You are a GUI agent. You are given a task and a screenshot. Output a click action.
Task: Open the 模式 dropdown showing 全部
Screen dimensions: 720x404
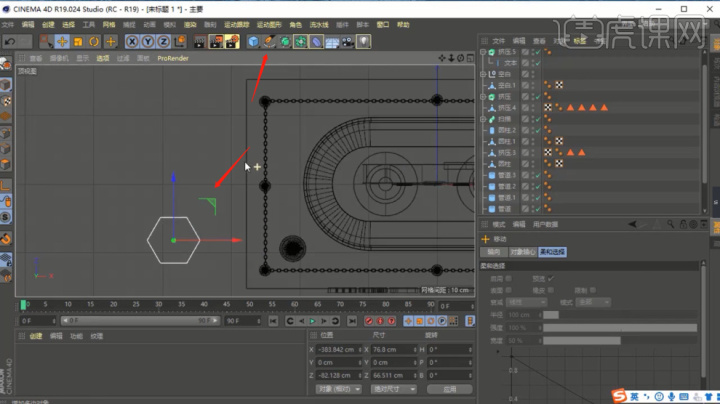pyautogui.click(x=593, y=303)
